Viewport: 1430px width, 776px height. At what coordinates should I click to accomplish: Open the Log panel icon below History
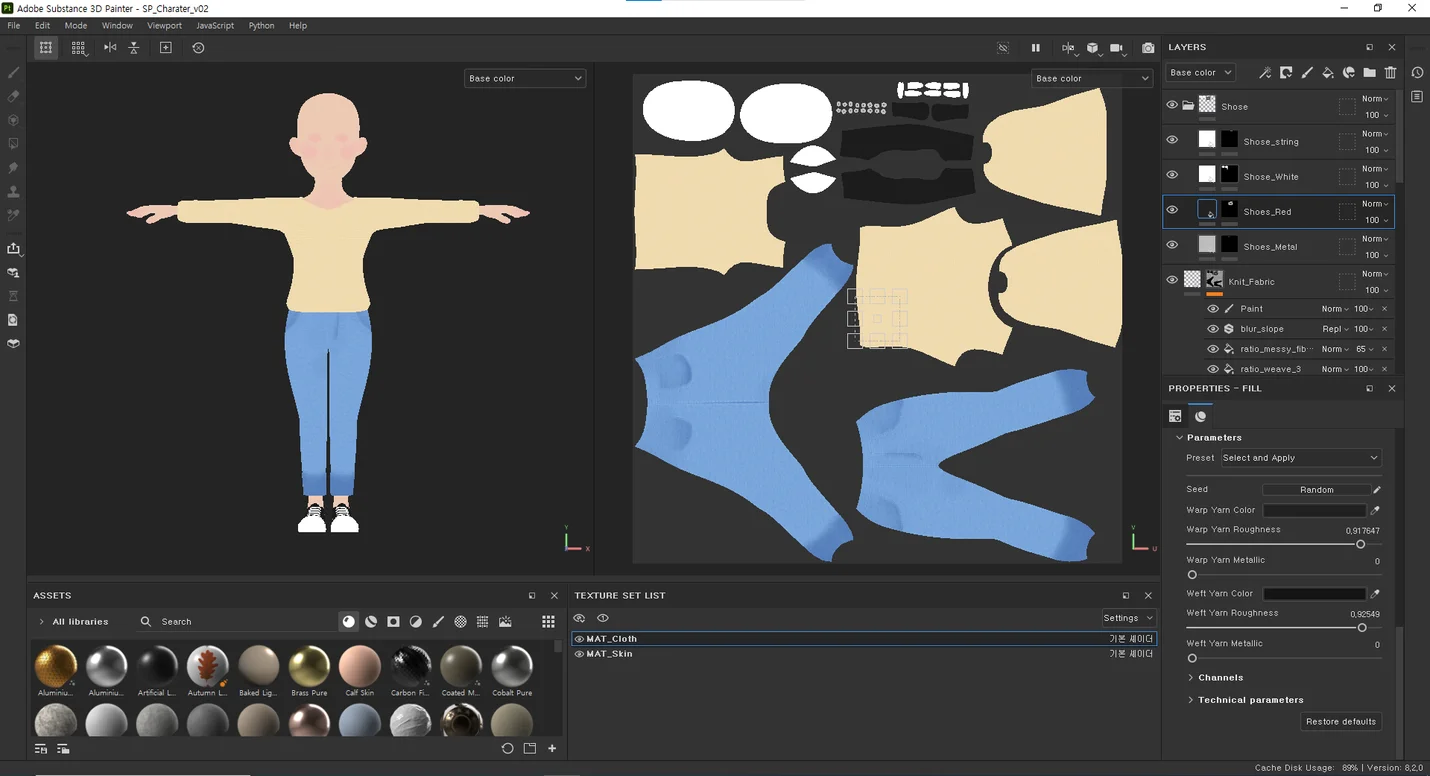click(x=1417, y=97)
